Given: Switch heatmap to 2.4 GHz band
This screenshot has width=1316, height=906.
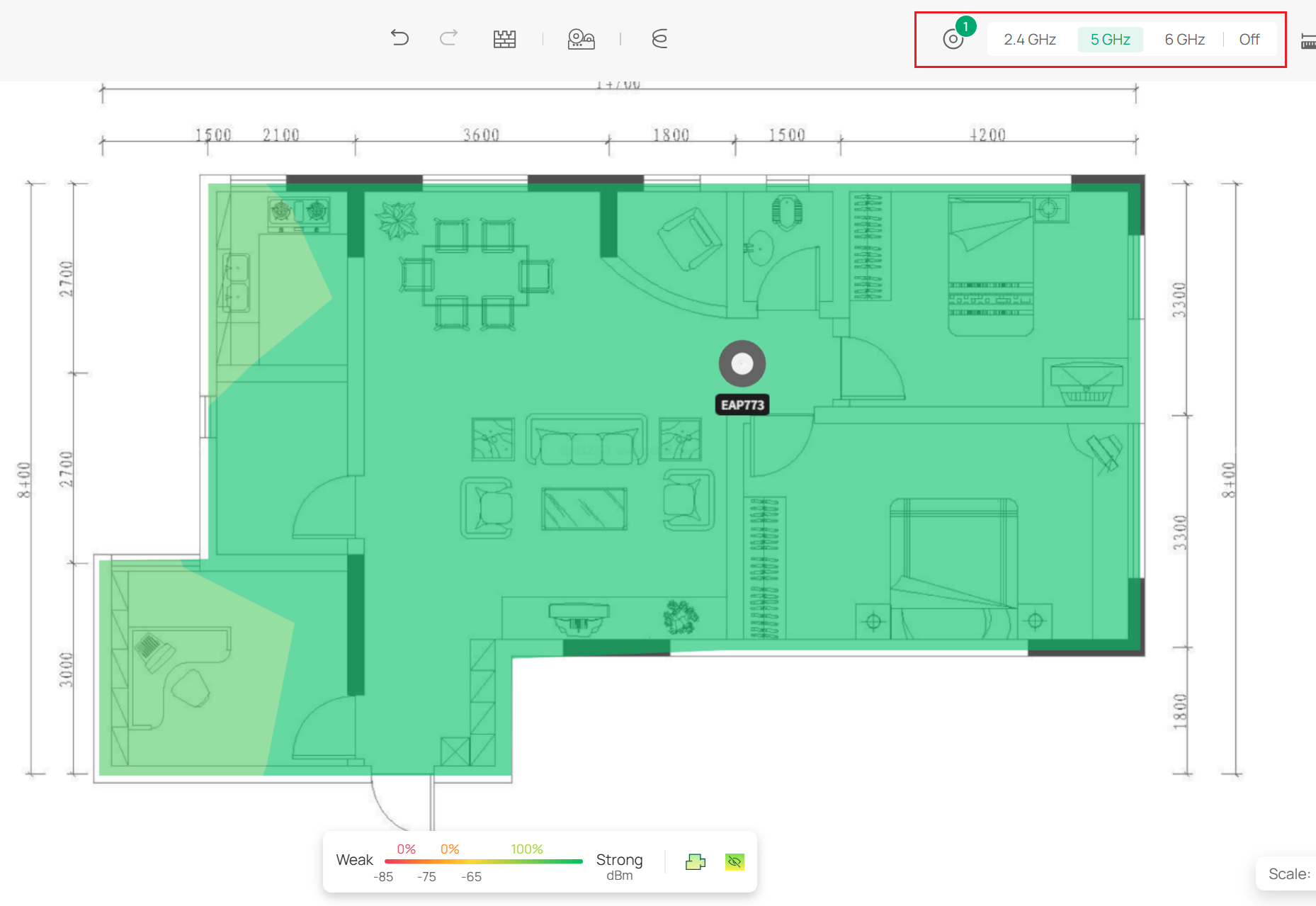Looking at the screenshot, I should click(1029, 39).
